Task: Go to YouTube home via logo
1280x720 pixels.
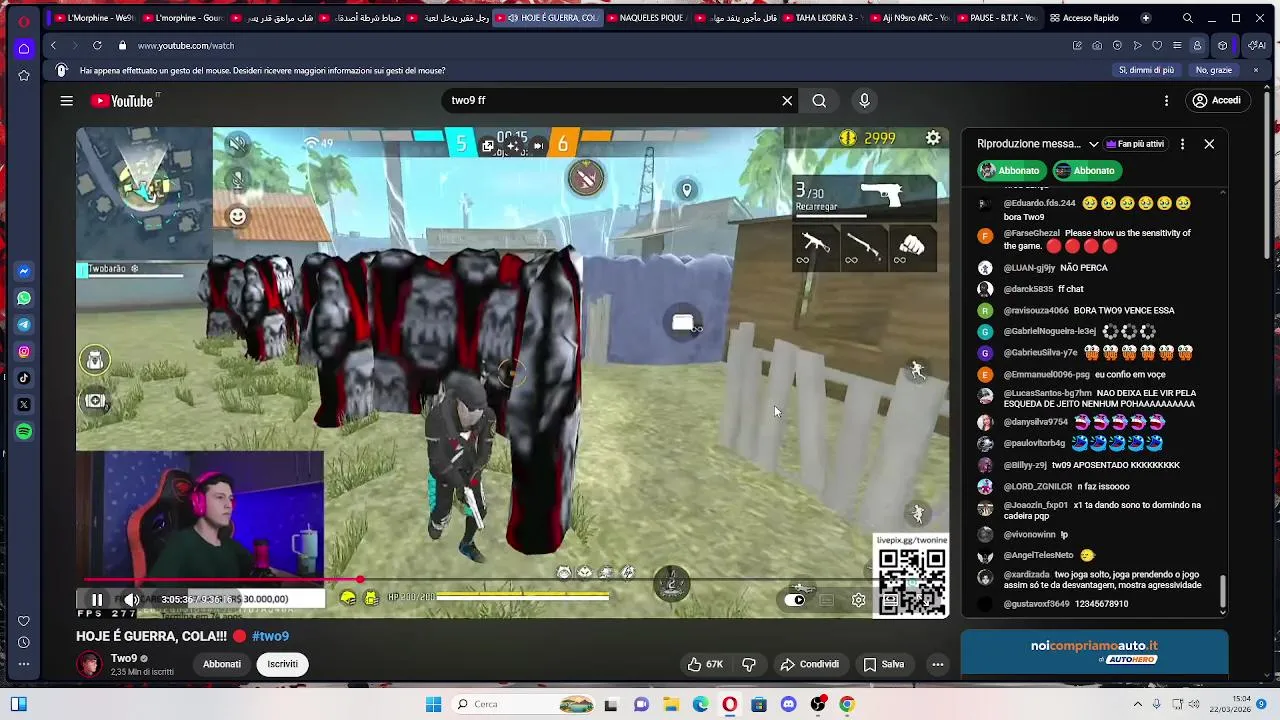Action: coord(123,101)
